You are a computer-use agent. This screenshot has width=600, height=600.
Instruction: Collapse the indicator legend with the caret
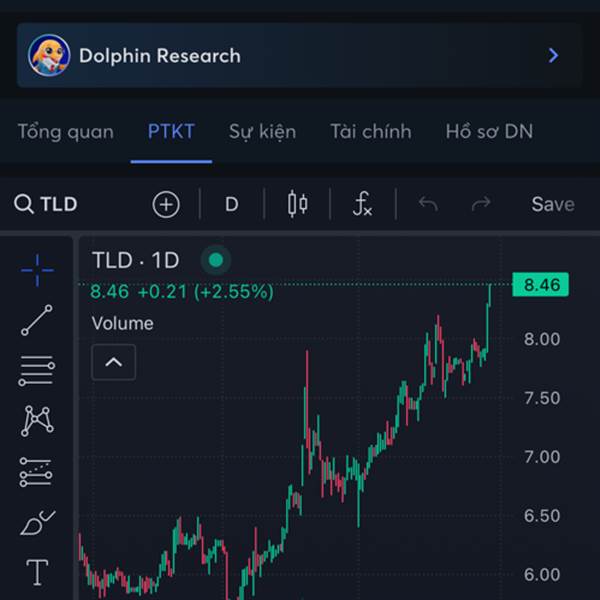click(114, 362)
